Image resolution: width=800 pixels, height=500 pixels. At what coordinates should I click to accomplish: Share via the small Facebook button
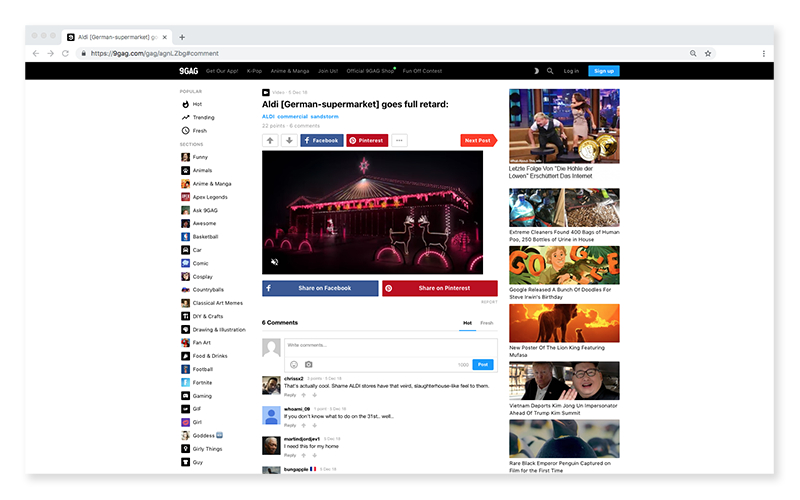[321, 140]
